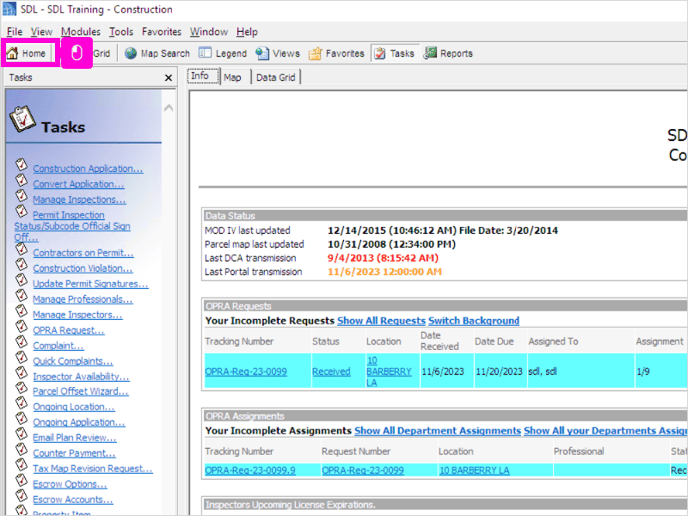Click the clipboard icon beside Update Permit Signatures
This screenshot has width=688, height=516.
tap(22, 280)
